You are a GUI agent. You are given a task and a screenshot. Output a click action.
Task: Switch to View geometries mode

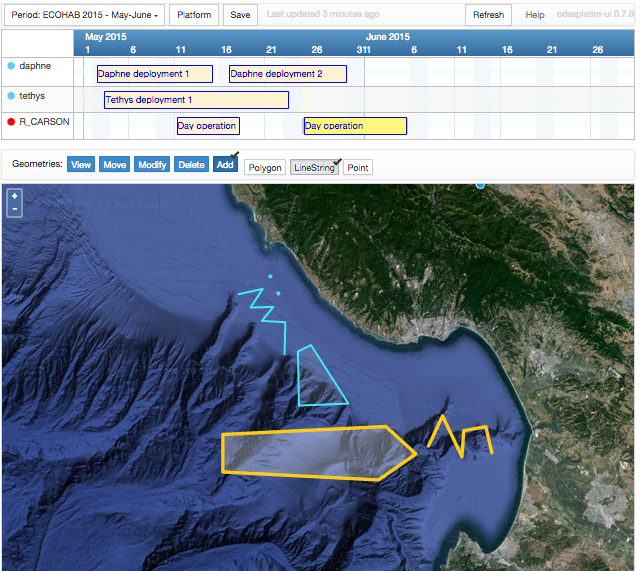tap(81, 165)
